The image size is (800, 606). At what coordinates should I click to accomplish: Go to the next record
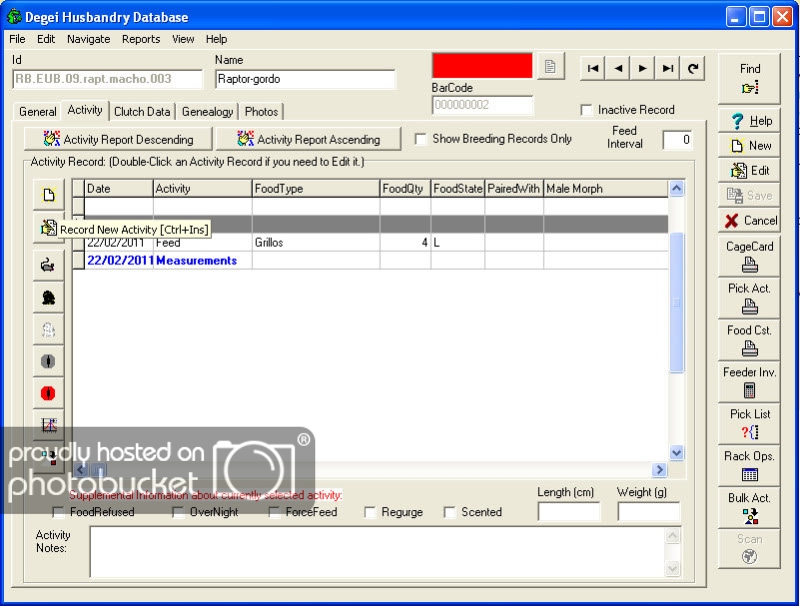pyautogui.click(x=644, y=68)
